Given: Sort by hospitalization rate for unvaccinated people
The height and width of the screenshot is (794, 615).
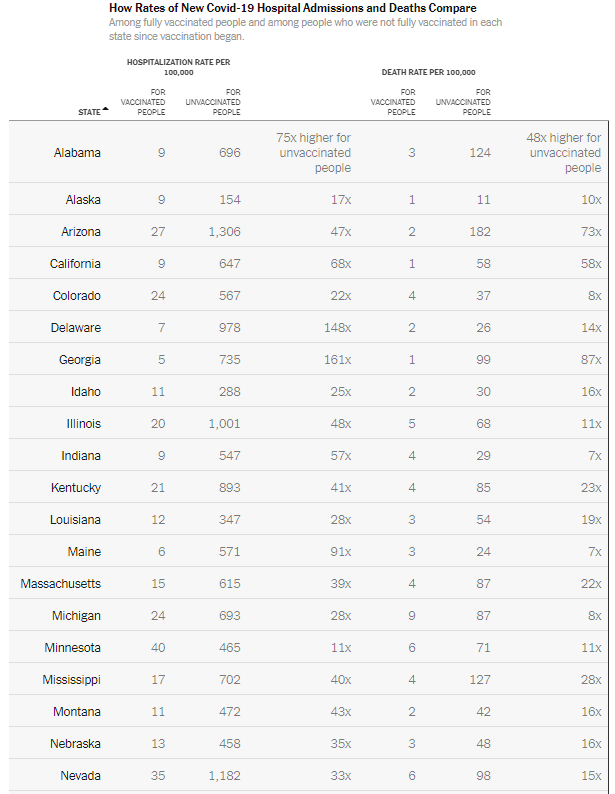Looking at the screenshot, I should (x=213, y=102).
